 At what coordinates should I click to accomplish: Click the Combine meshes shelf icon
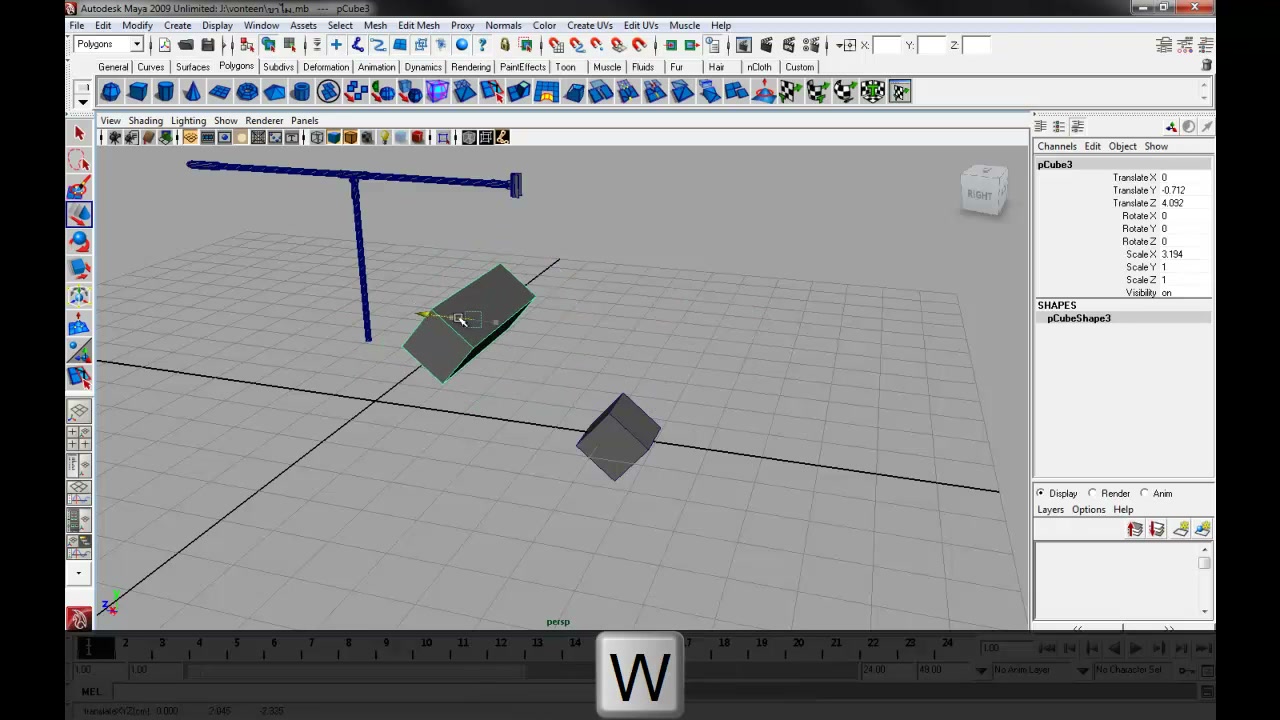356,92
